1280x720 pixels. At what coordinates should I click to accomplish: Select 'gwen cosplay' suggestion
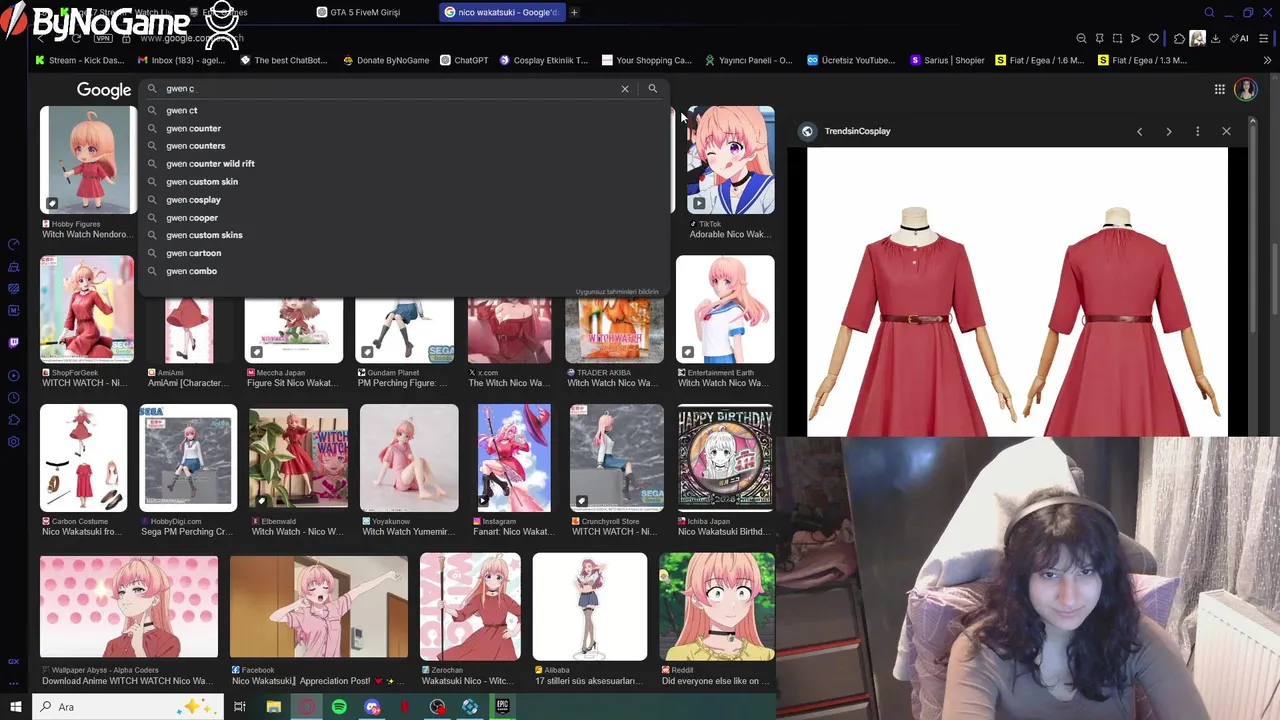[403, 200]
